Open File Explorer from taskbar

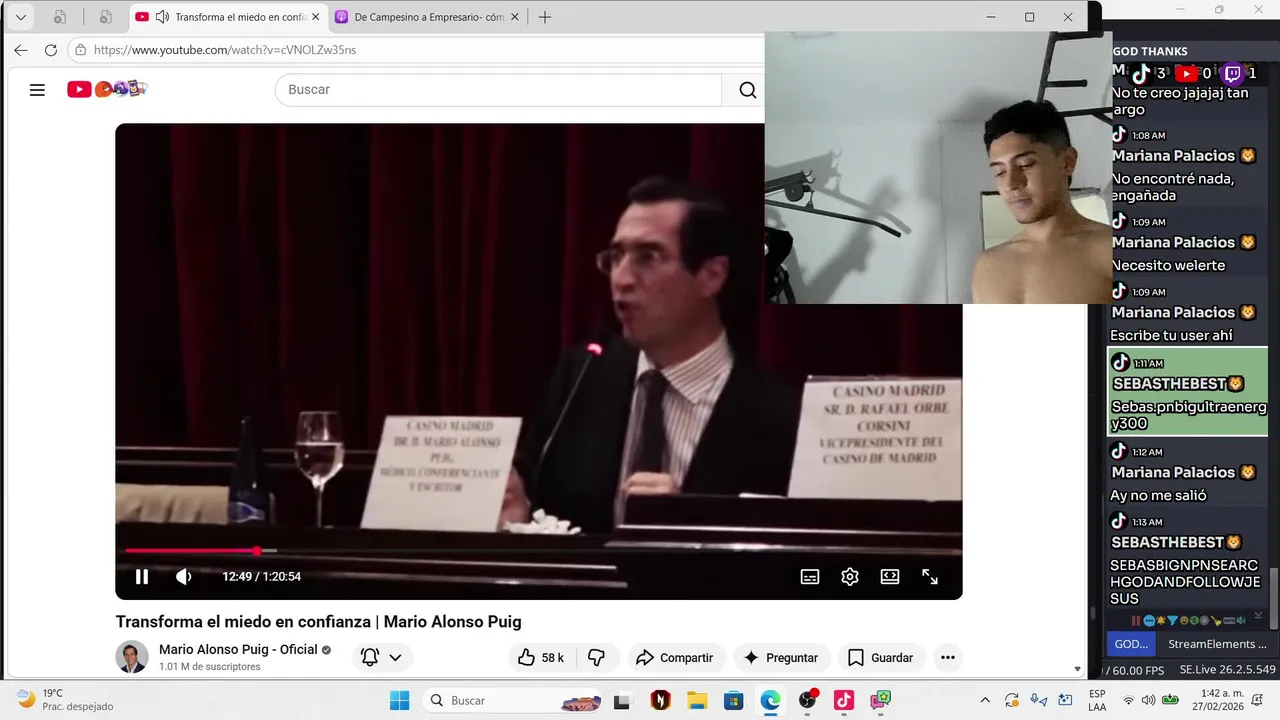click(697, 700)
